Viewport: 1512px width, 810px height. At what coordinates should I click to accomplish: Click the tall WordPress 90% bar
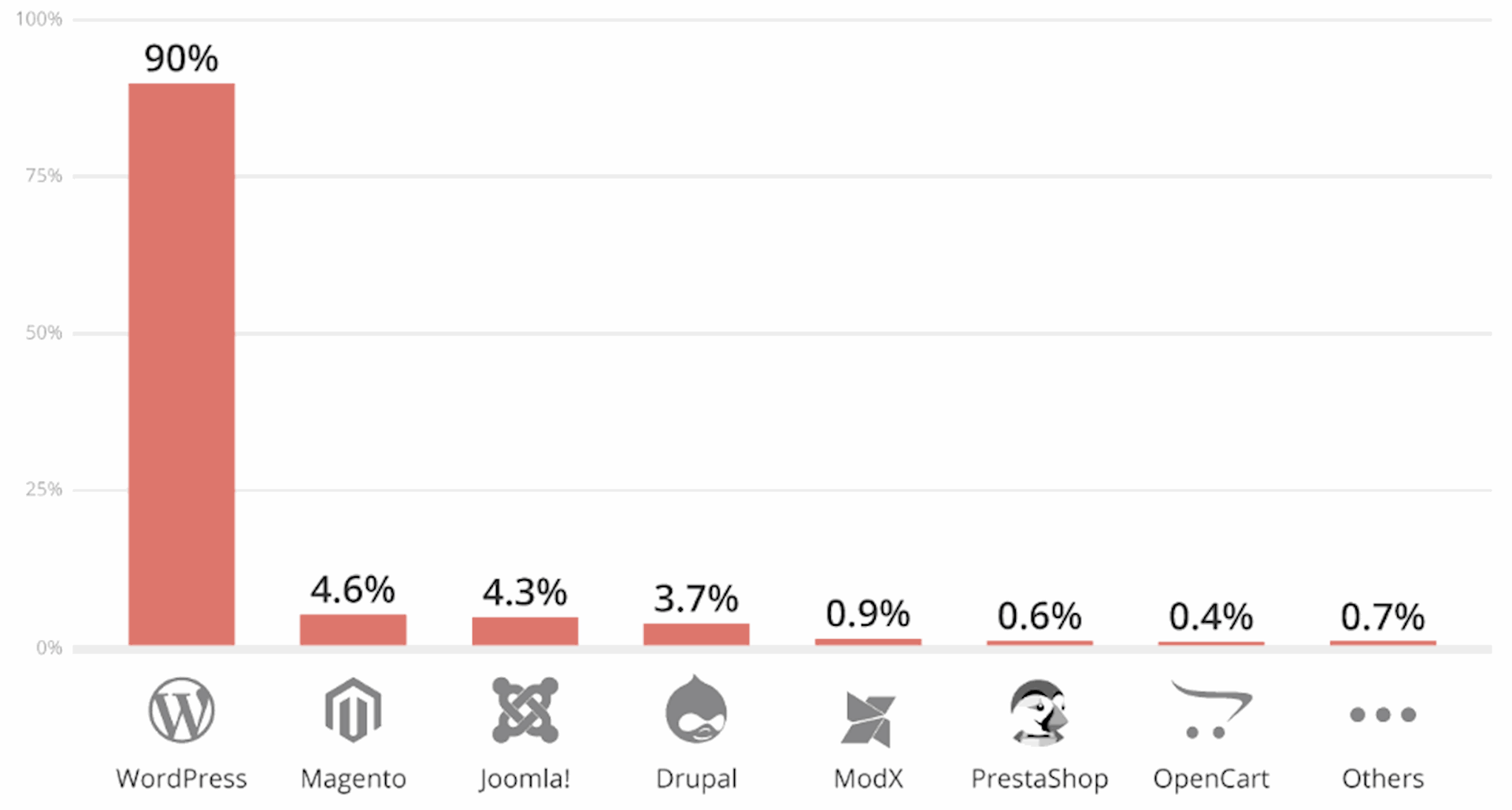[181, 364]
